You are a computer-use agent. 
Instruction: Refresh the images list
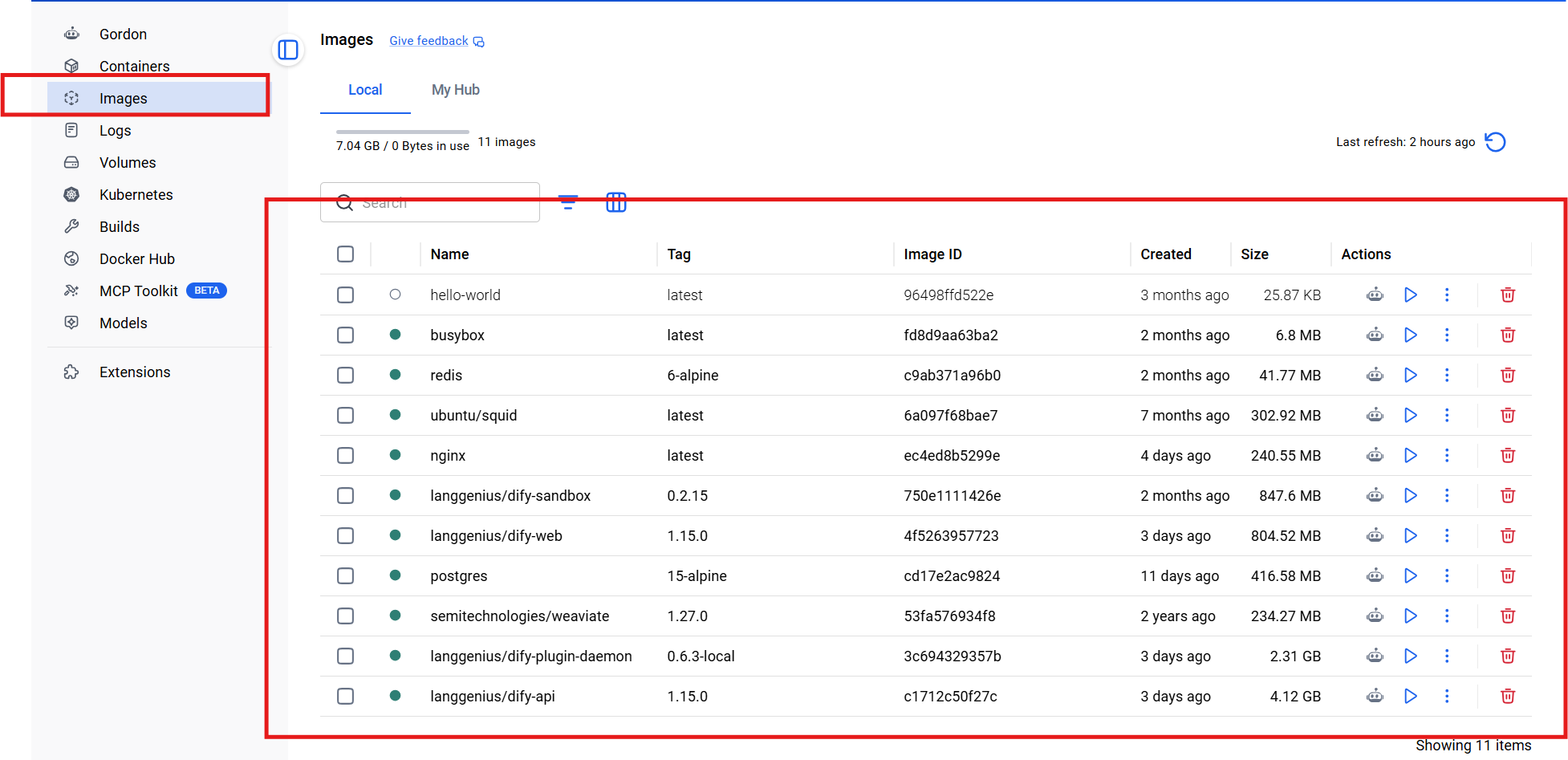(1495, 142)
